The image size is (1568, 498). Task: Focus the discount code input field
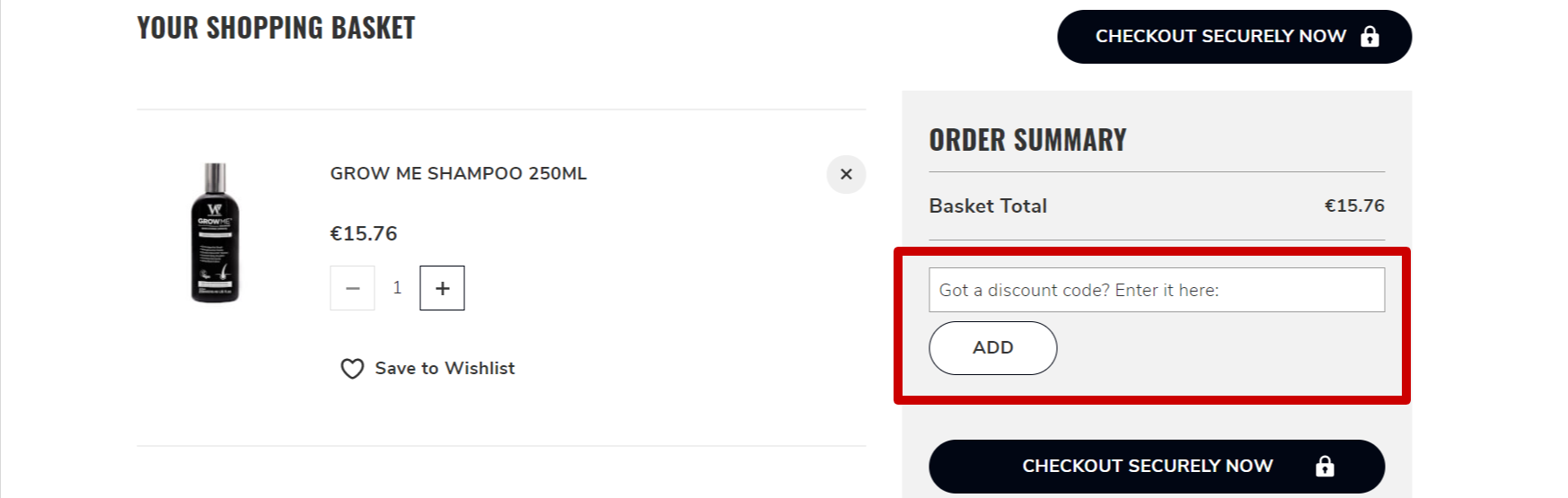click(x=1157, y=290)
